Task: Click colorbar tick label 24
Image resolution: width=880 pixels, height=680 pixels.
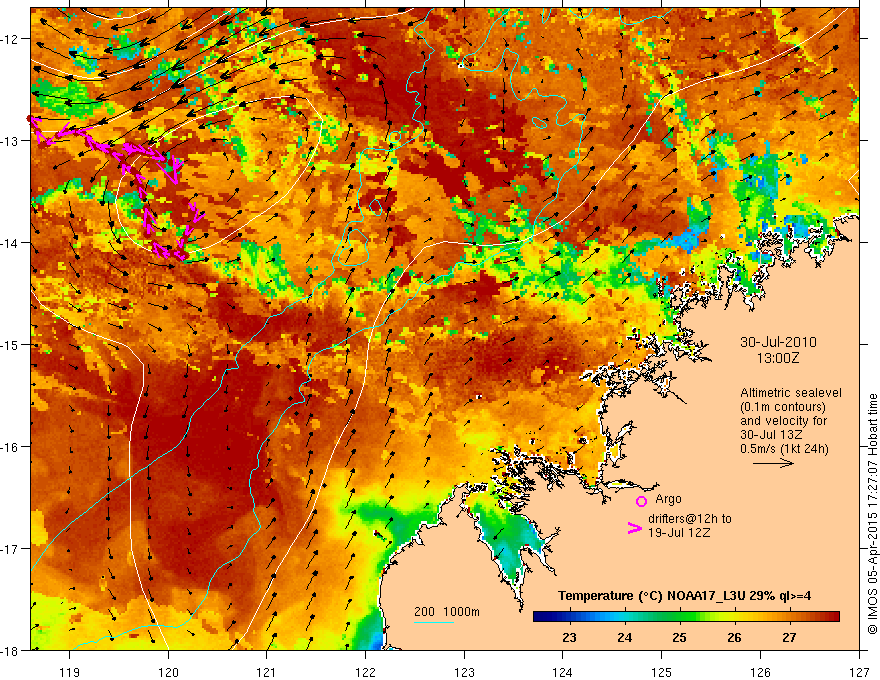Action: [625, 637]
